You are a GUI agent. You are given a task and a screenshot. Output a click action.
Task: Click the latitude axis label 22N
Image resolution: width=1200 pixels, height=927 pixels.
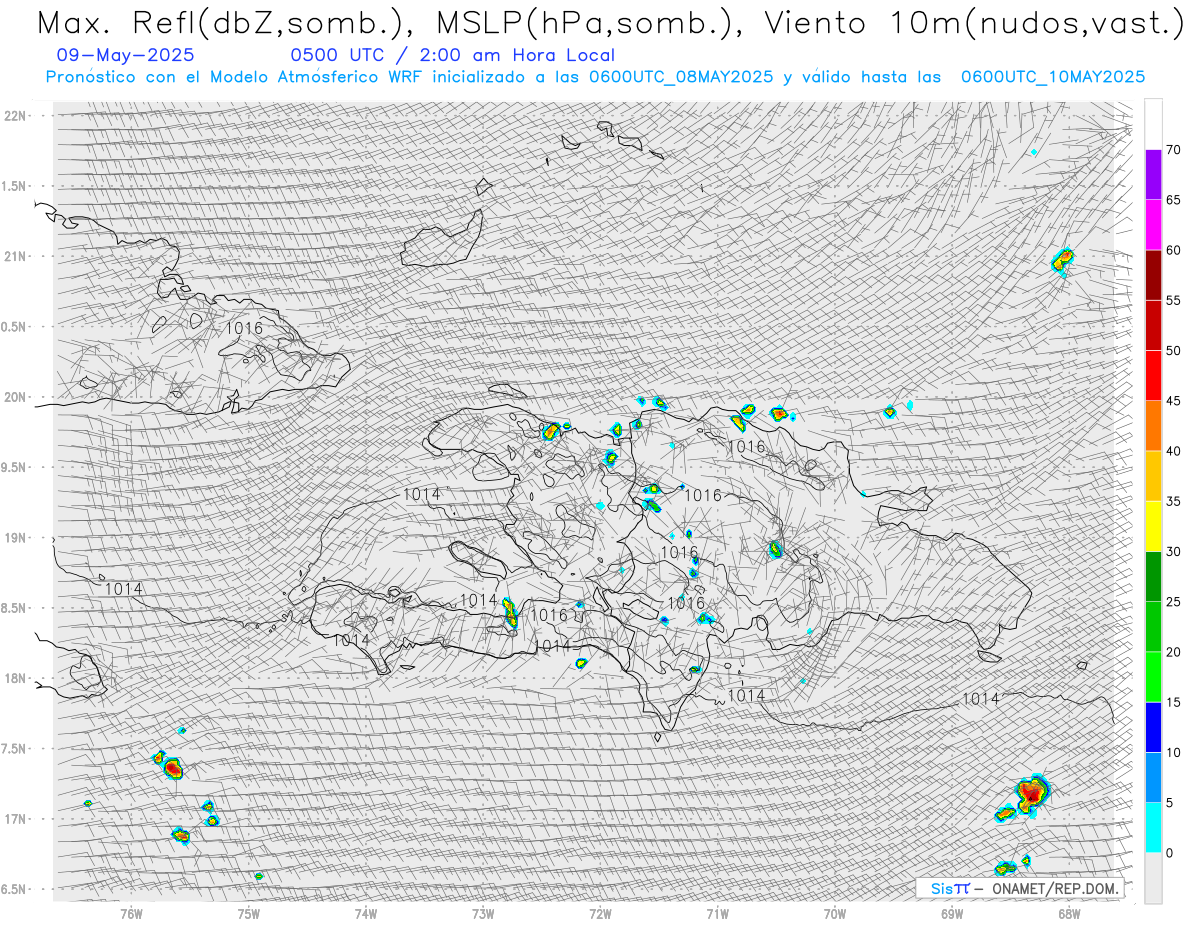point(16,116)
